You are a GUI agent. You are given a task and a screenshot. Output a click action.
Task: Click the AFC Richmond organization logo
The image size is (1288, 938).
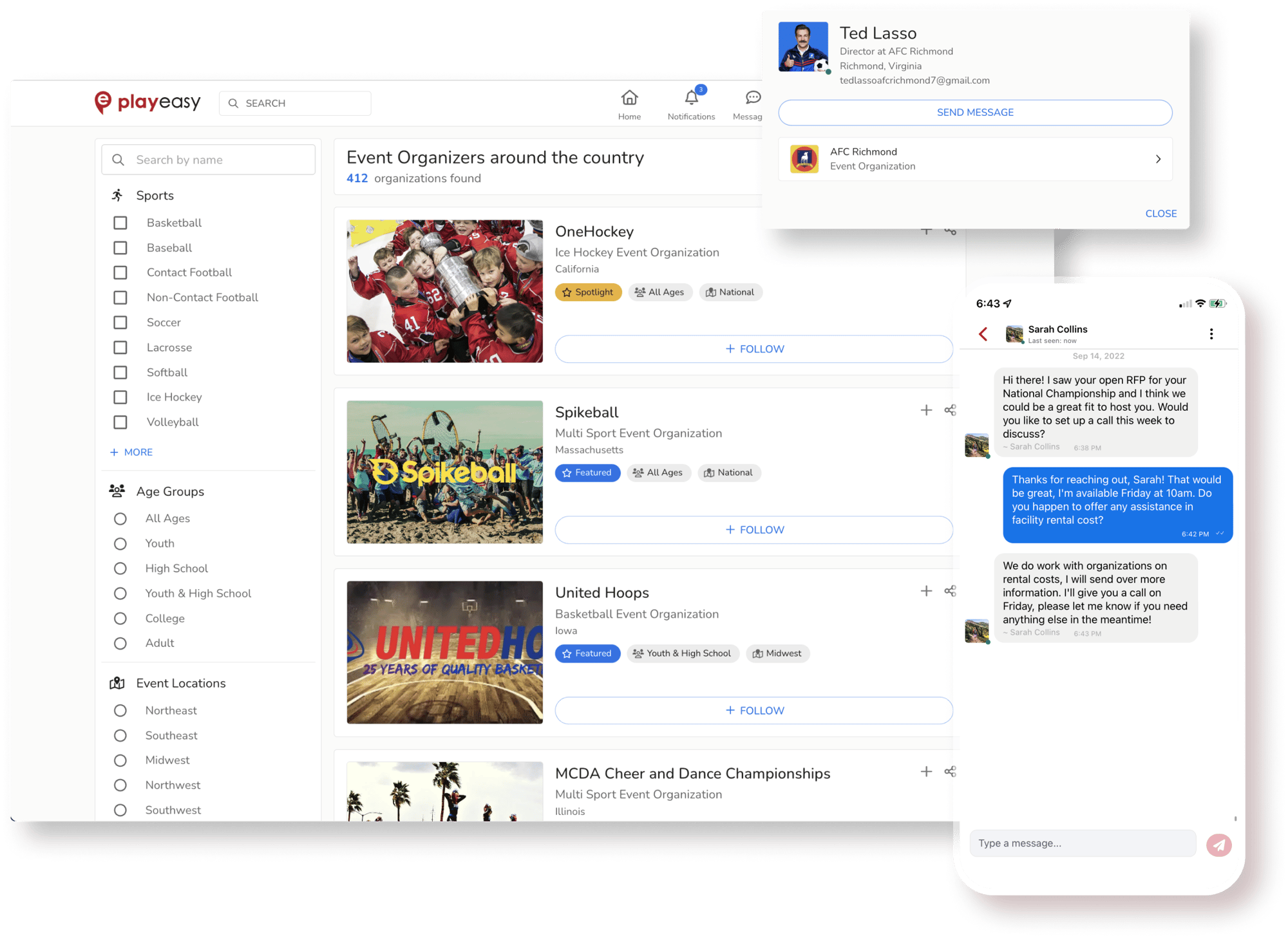tap(804, 159)
